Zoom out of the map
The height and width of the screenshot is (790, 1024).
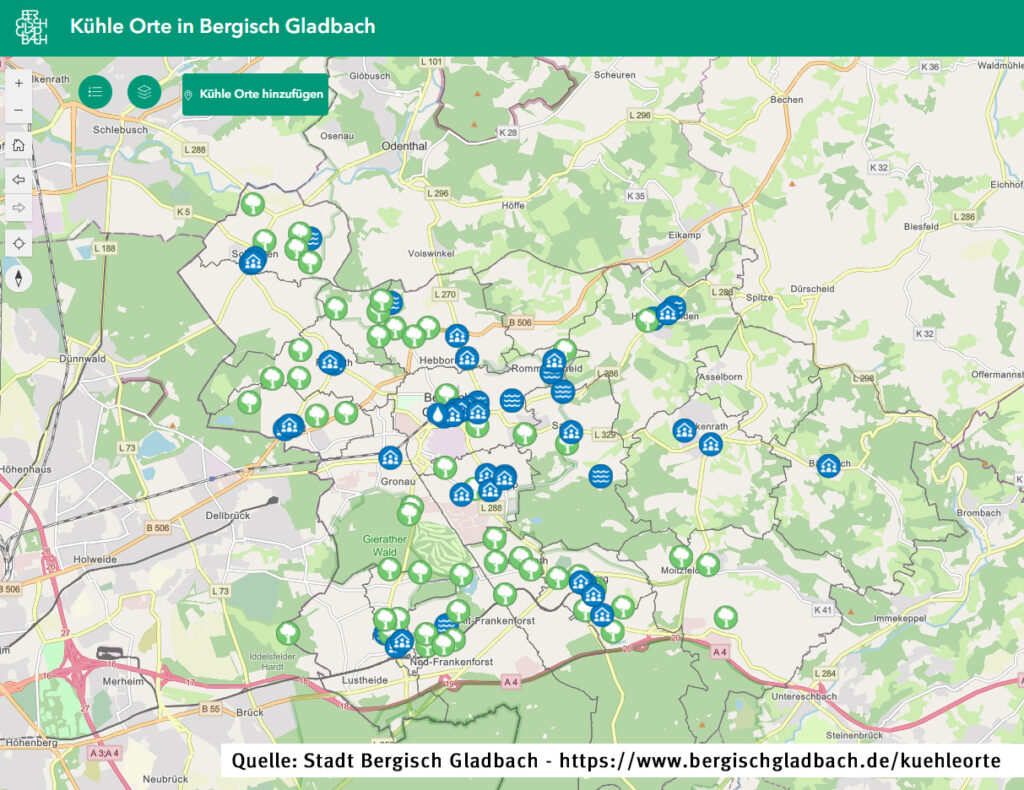coord(18,110)
